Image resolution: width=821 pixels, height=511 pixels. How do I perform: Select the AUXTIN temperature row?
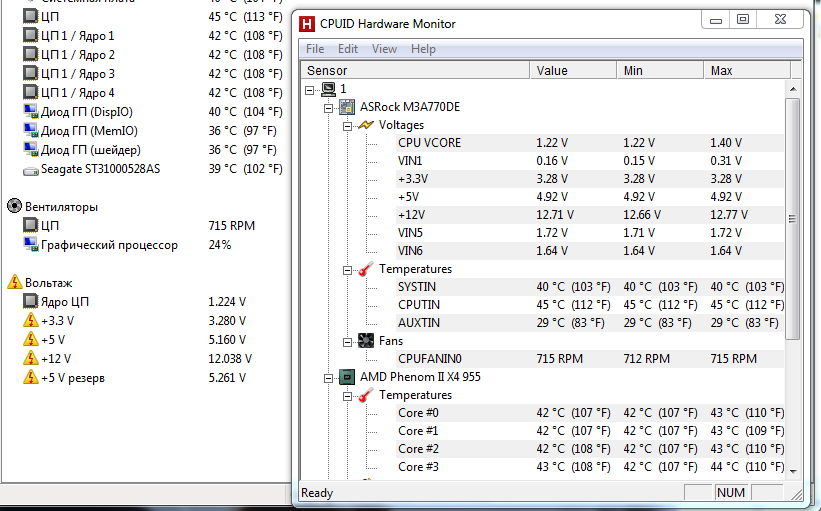[590, 323]
